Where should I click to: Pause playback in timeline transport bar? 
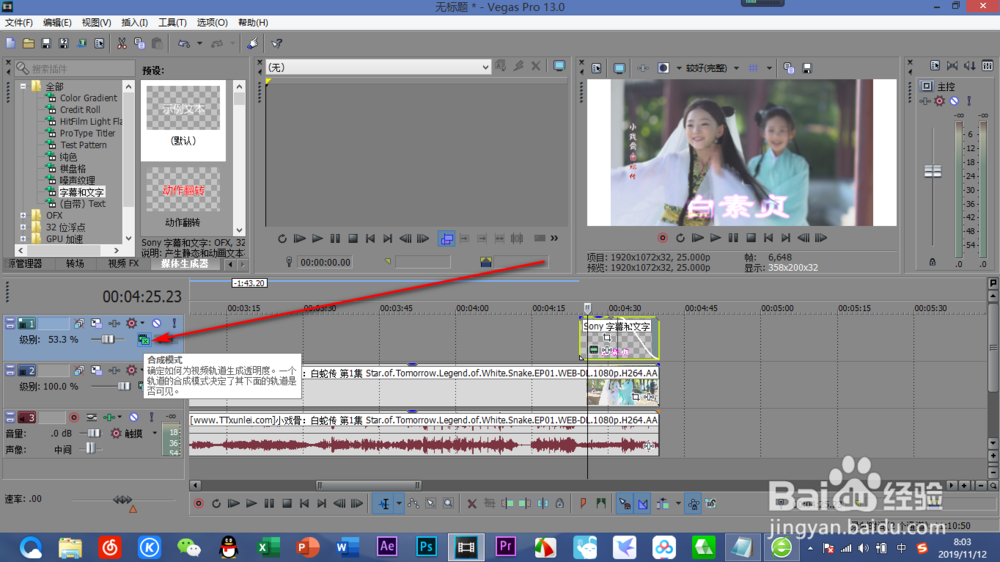click(269, 504)
